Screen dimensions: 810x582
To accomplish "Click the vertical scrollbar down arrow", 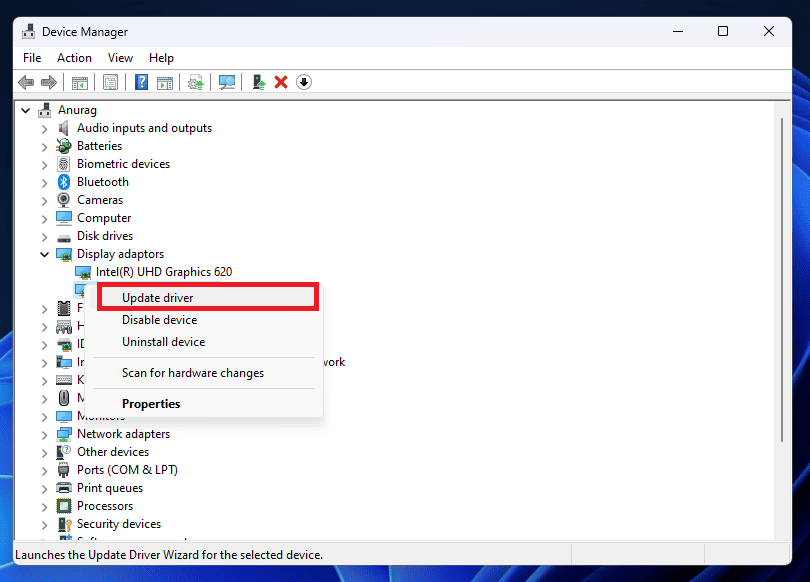I will click(784, 535).
